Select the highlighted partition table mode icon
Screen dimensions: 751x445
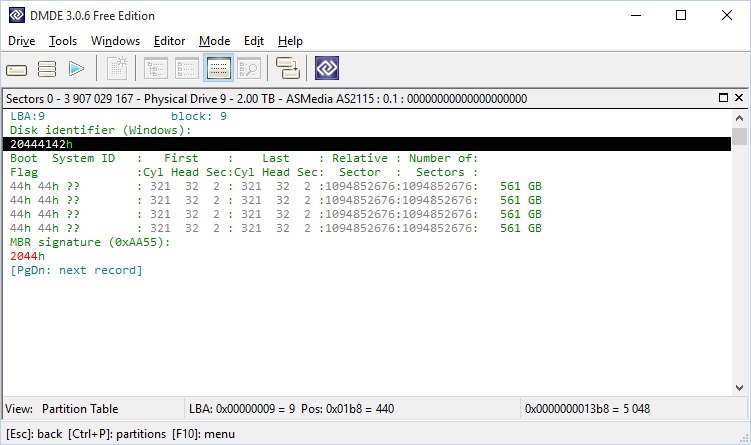[218, 68]
